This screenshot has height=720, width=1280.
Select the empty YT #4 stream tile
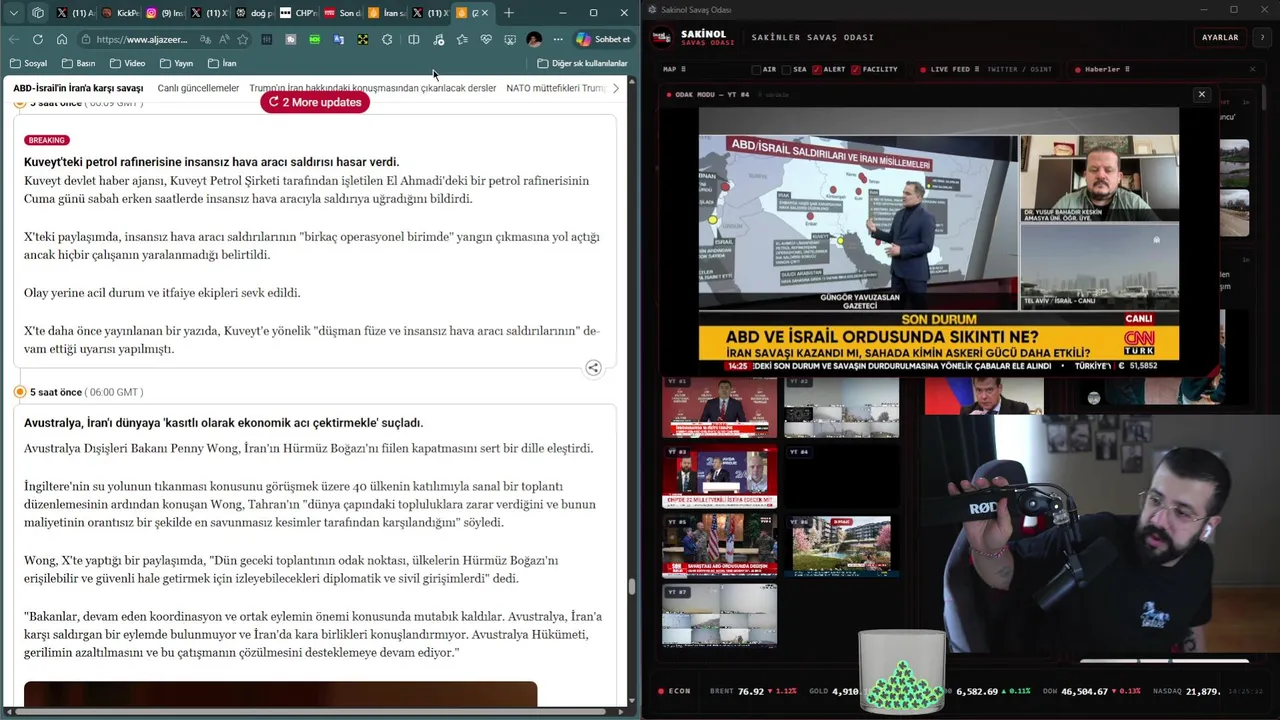pos(841,477)
